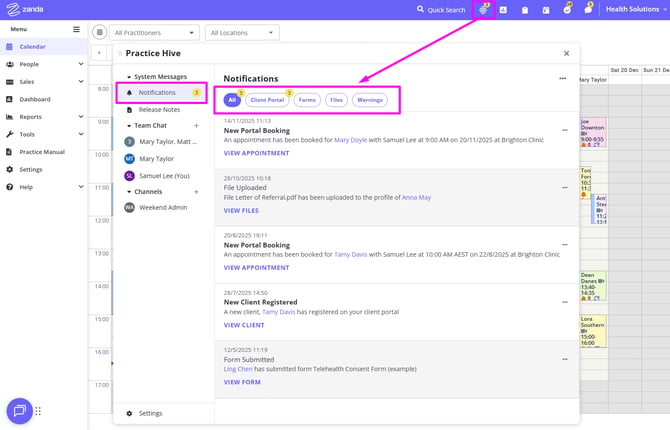Open the All Practitioners dropdown
This screenshot has height=430, width=670.
click(150, 33)
